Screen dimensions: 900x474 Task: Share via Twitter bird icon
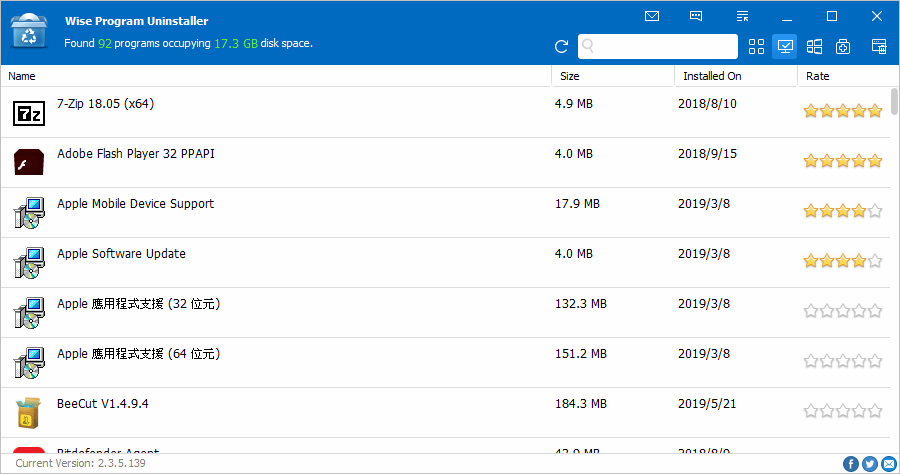[869, 464]
